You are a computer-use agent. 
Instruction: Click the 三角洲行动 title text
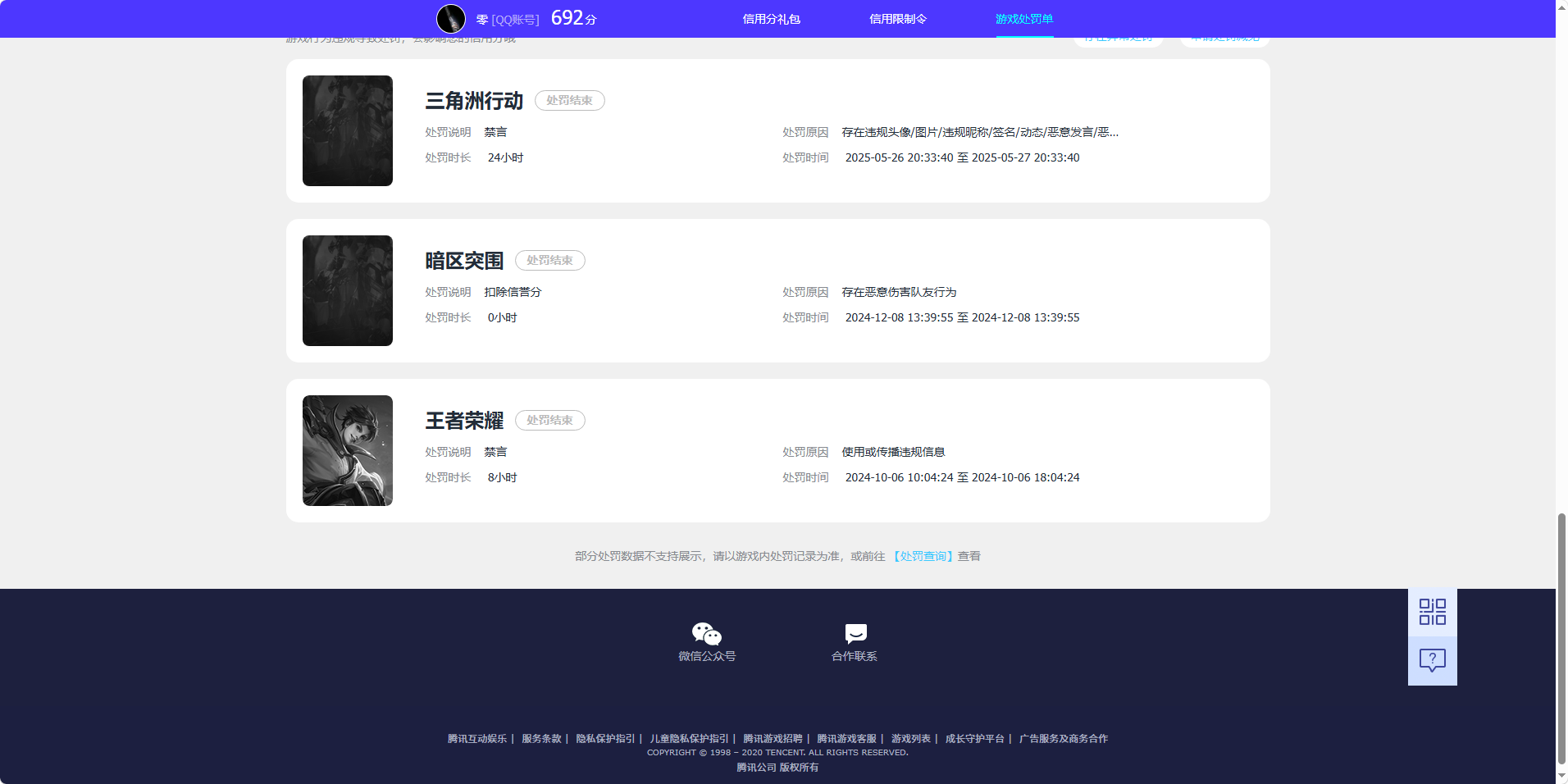coord(474,101)
